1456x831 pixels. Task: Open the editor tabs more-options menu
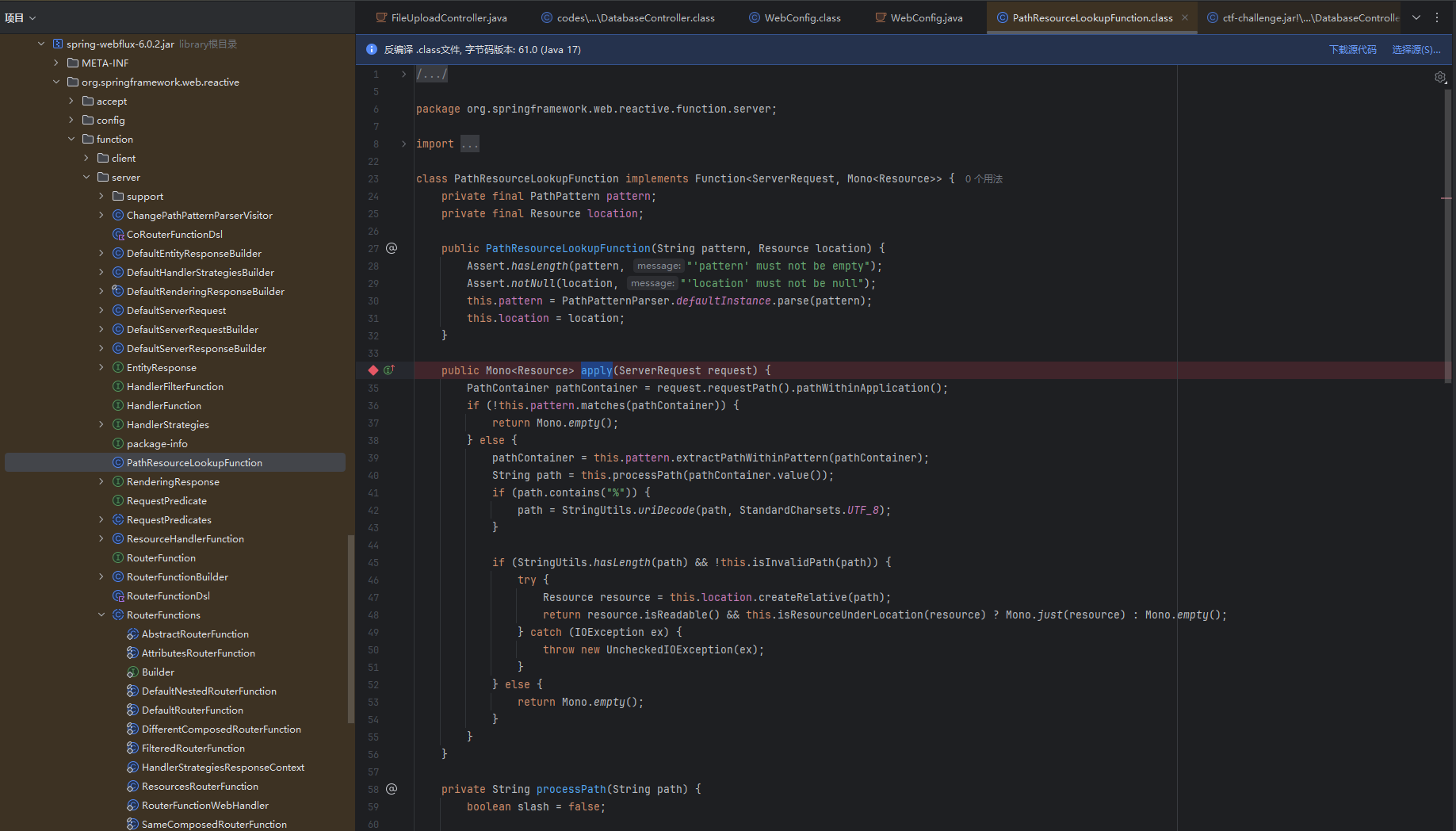coord(1437,17)
